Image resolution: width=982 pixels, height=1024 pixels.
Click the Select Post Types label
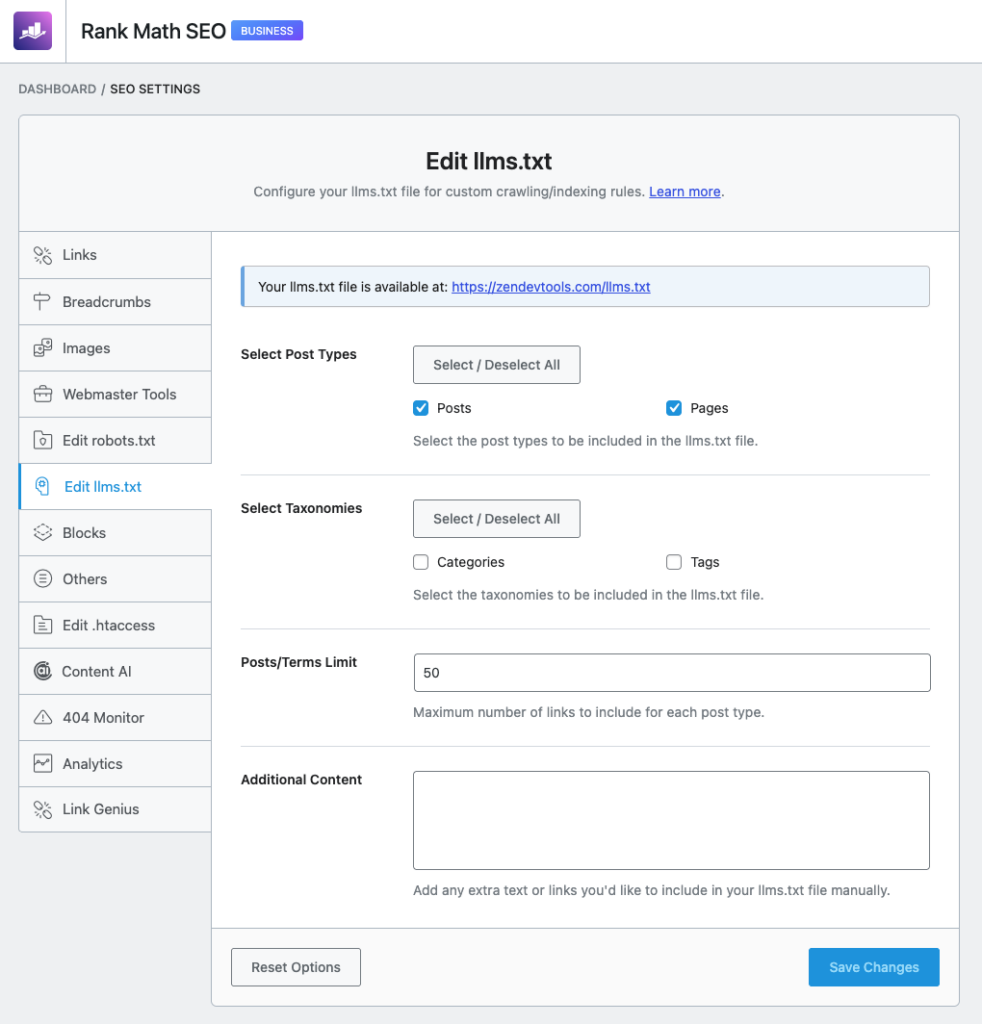coord(298,355)
